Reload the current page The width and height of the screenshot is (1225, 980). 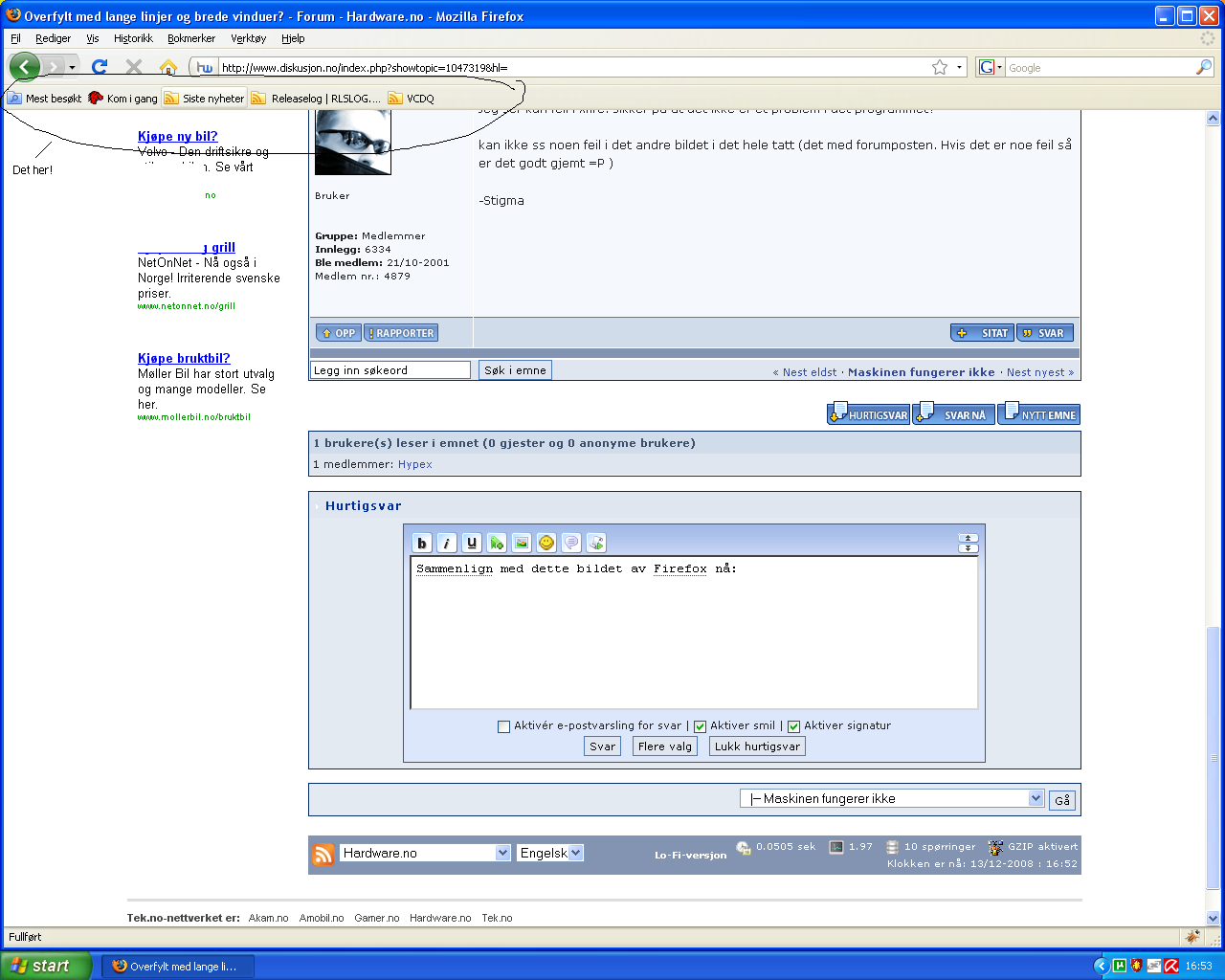pos(100,67)
